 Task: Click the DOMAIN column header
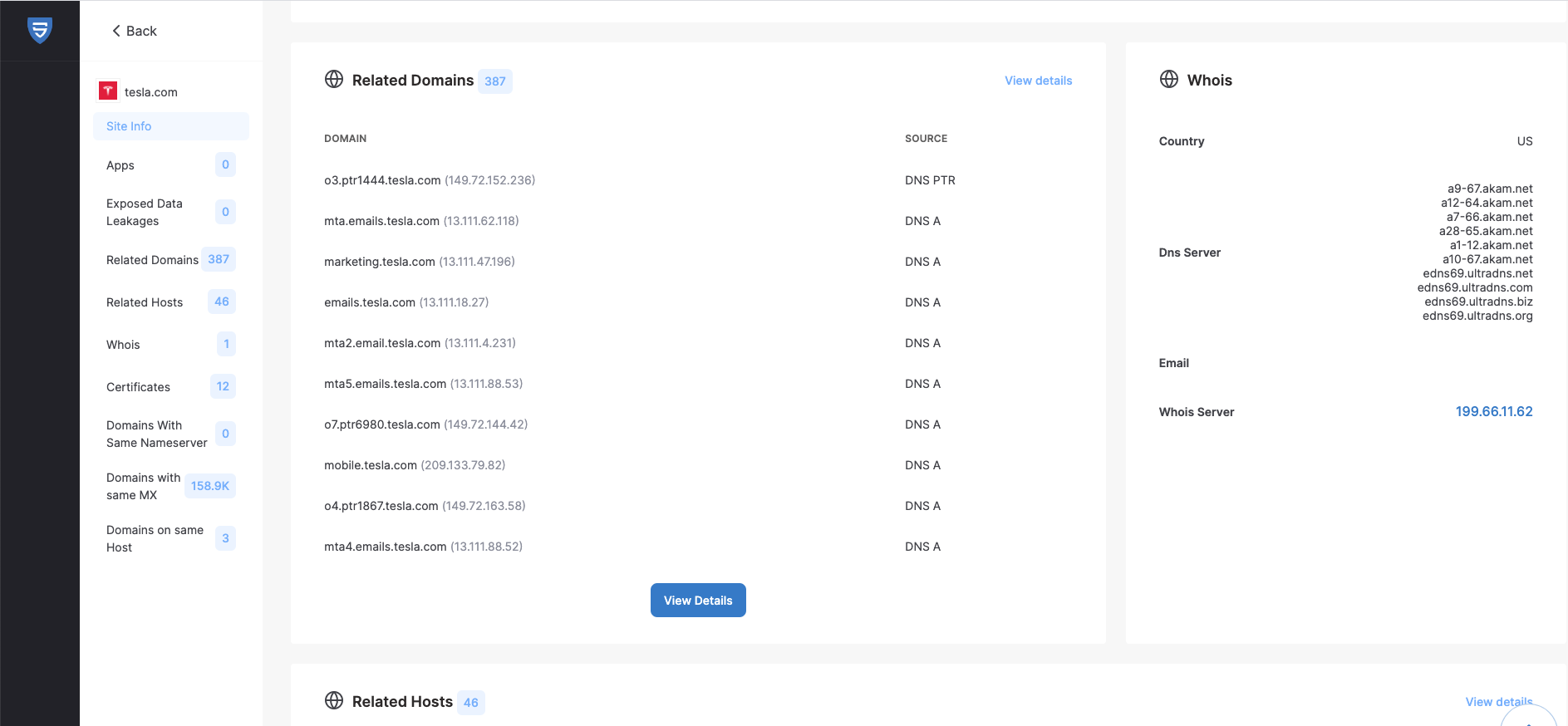pyautogui.click(x=345, y=139)
